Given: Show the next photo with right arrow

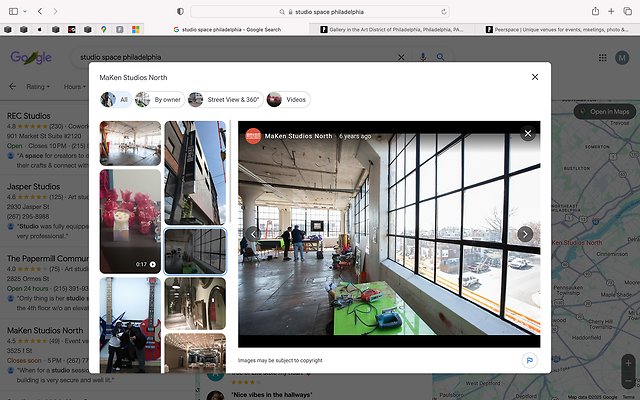Looking at the screenshot, I should 525,234.
